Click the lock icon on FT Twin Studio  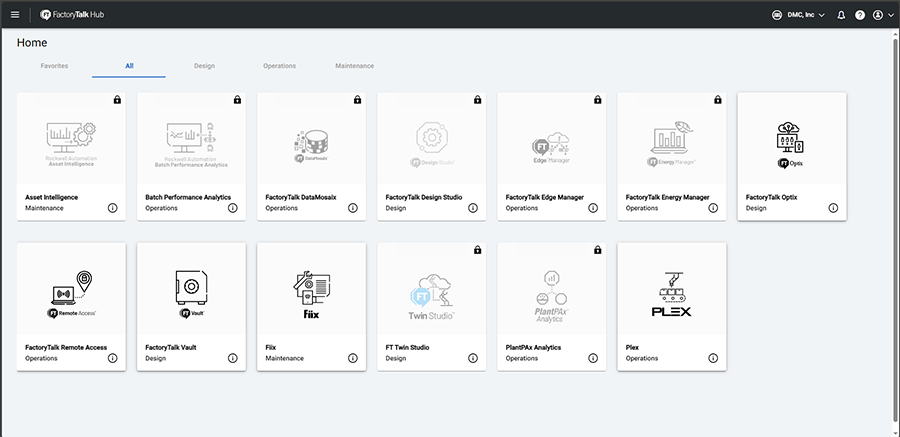click(x=477, y=250)
